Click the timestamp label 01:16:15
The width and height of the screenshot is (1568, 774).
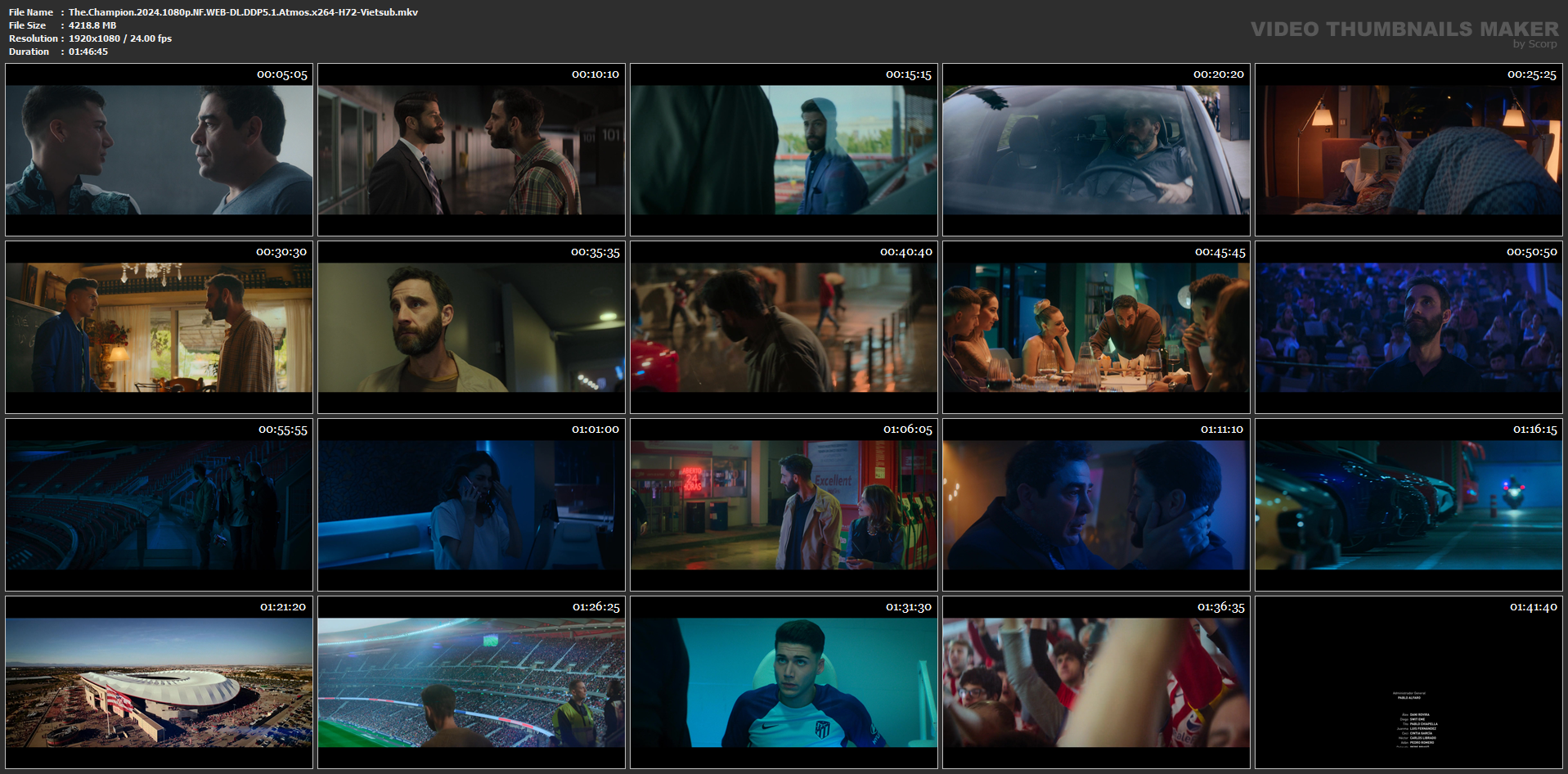click(x=1534, y=430)
